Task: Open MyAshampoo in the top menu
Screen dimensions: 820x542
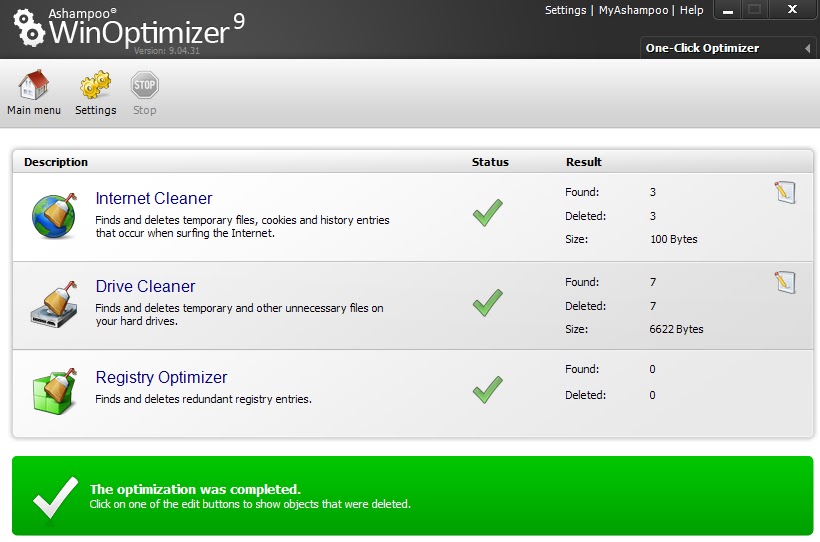Action: 633,10
